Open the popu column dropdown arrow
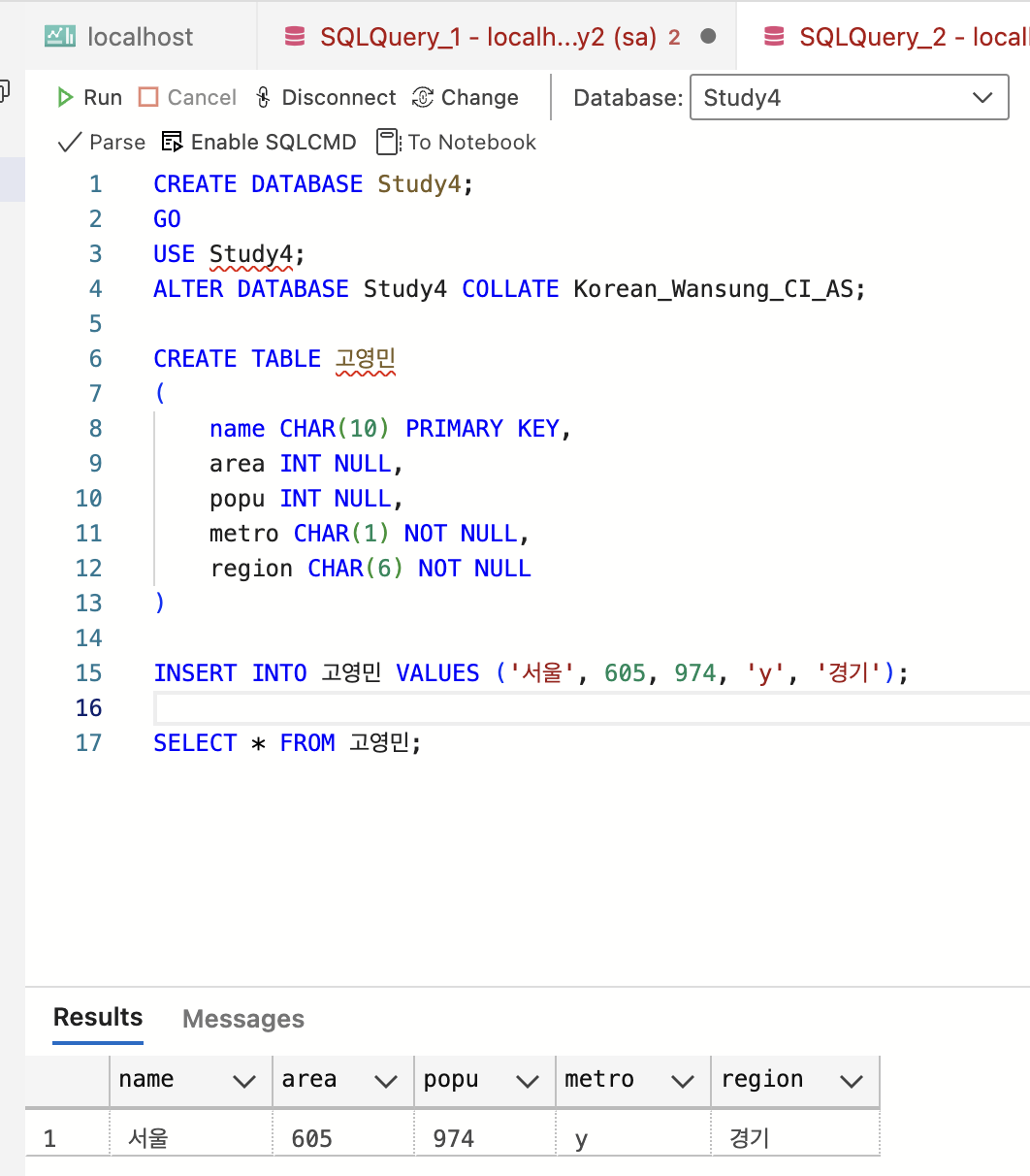The width and height of the screenshot is (1030, 1176). (x=528, y=1081)
